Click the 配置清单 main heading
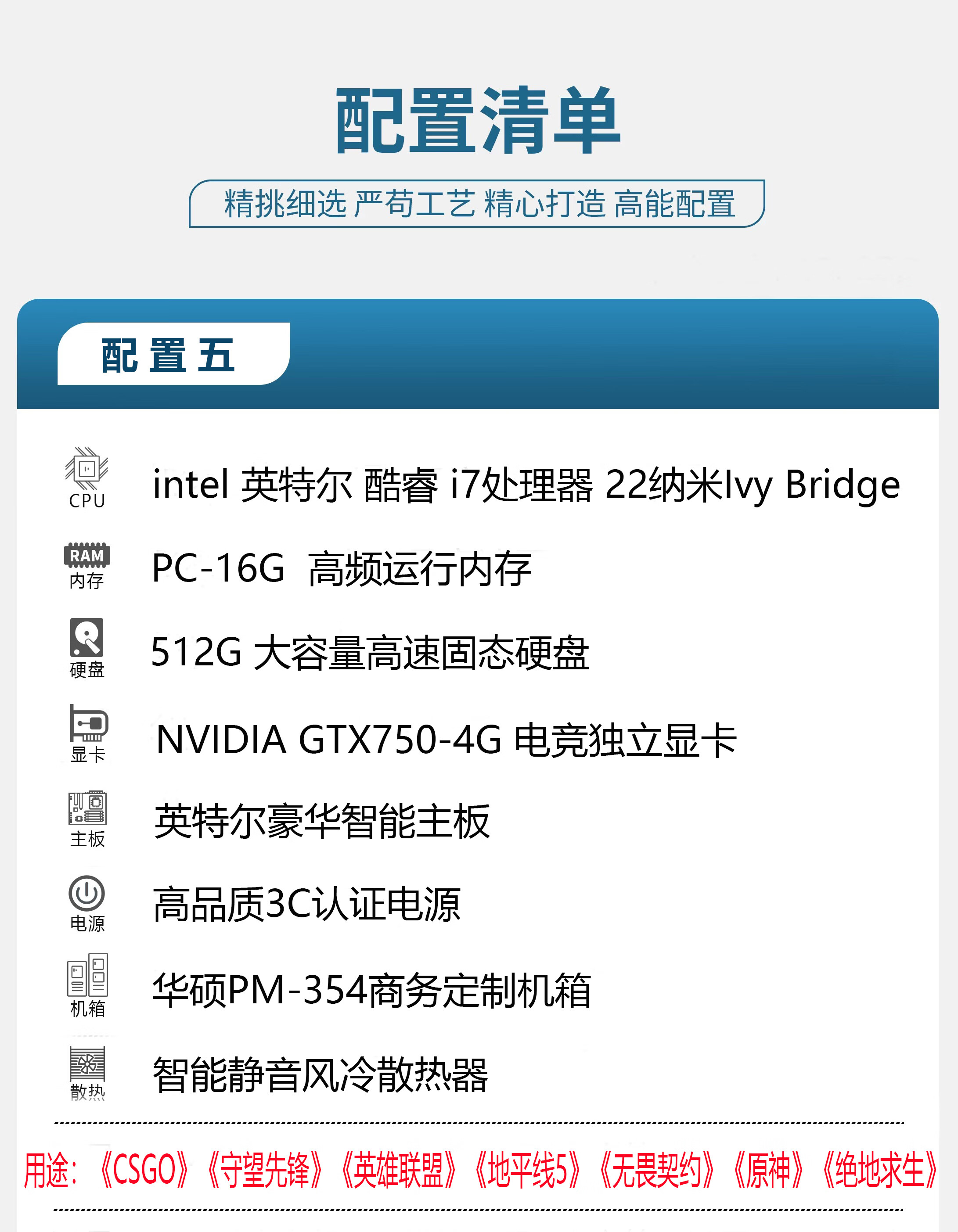The height and width of the screenshot is (1232, 958). (x=479, y=121)
